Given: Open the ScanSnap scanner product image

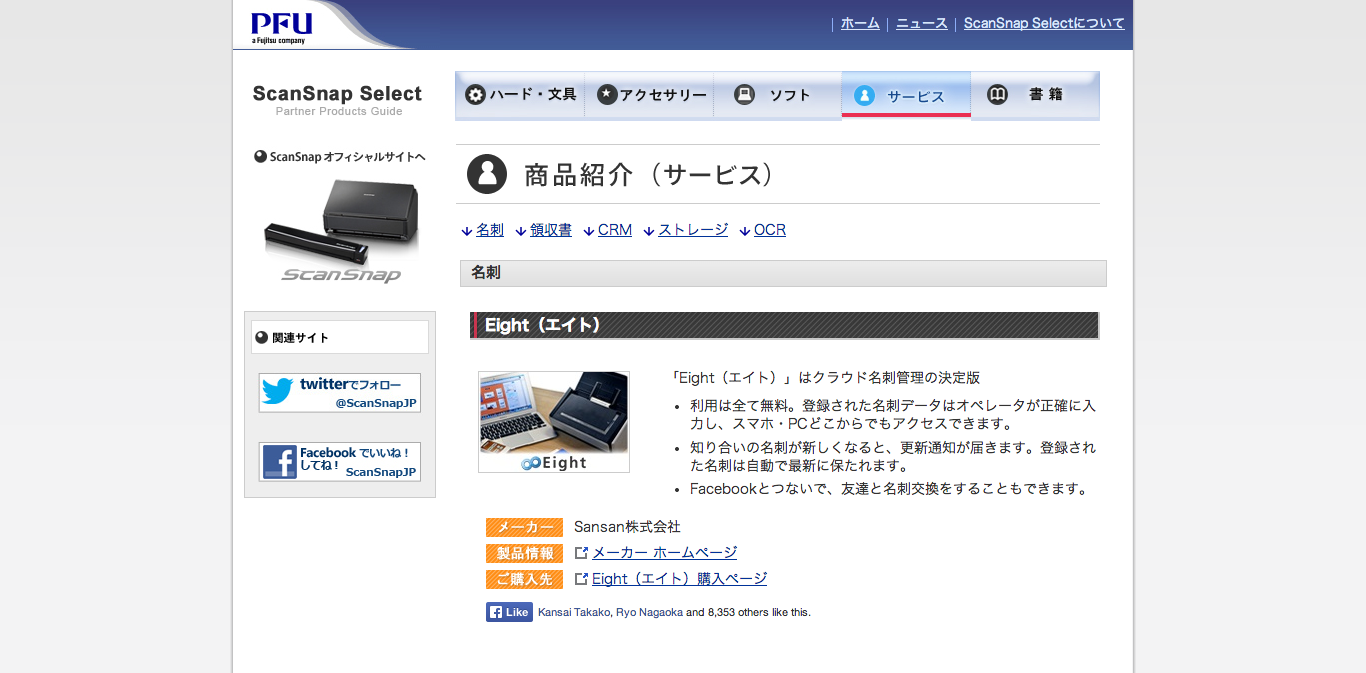Looking at the screenshot, I should [340, 230].
